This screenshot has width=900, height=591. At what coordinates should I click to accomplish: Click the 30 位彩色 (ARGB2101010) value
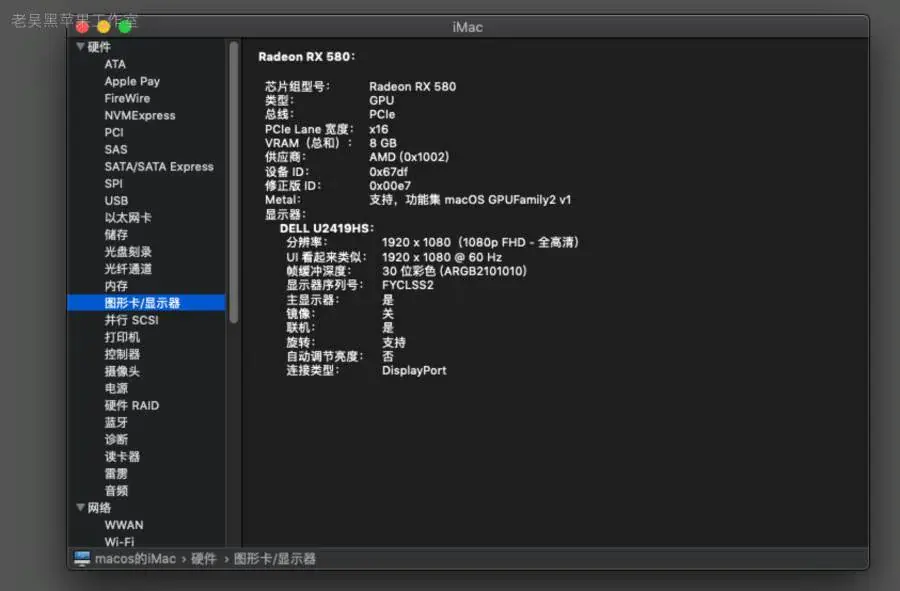click(x=454, y=271)
